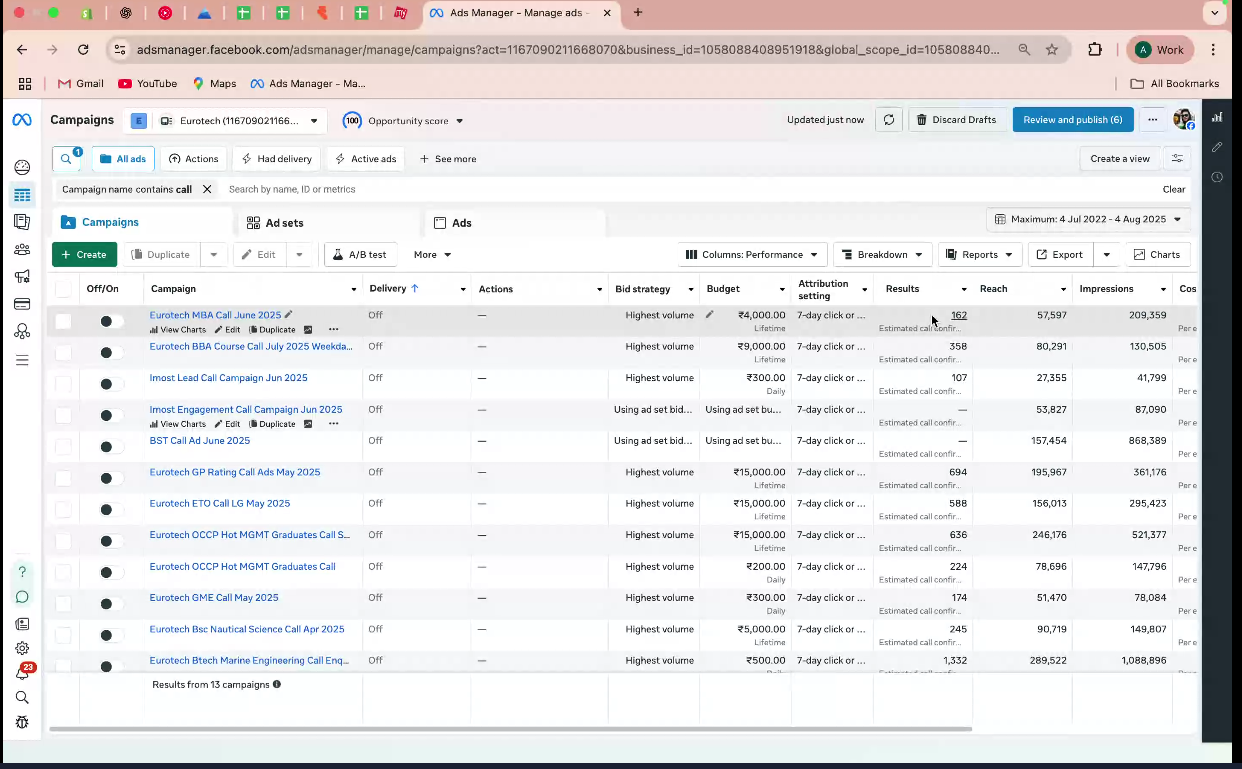The height and width of the screenshot is (769, 1242).
Task: Switch to the Ad sets tab
Action: 284,223
